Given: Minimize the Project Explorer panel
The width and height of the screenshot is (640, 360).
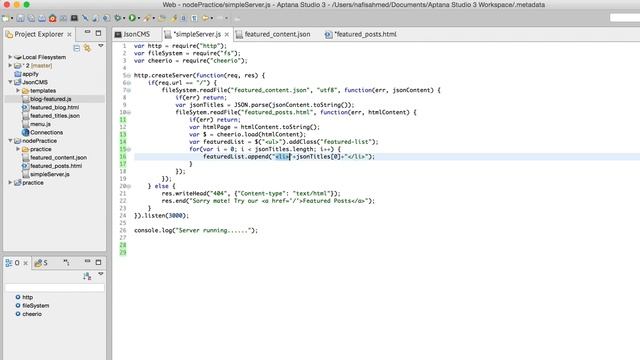Looking at the screenshot, I should pos(87,32).
